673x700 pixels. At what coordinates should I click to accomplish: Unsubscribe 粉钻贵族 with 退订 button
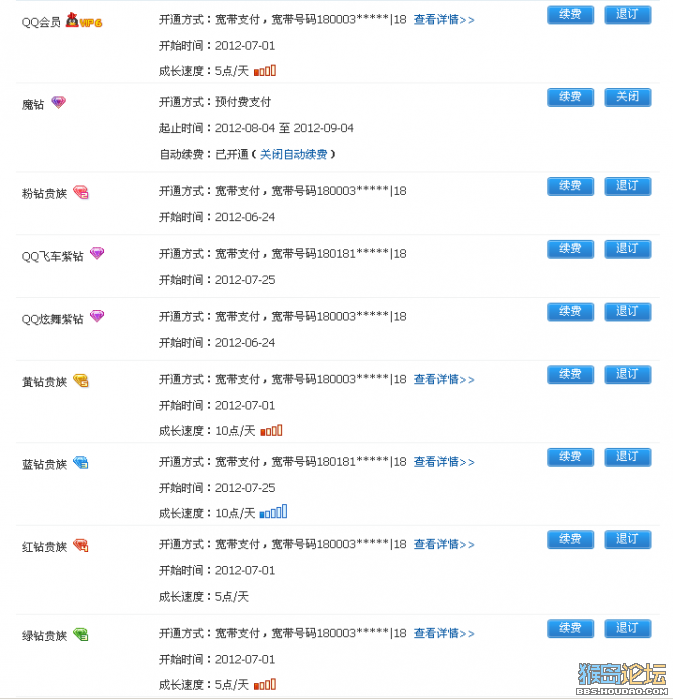[x=627, y=186]
